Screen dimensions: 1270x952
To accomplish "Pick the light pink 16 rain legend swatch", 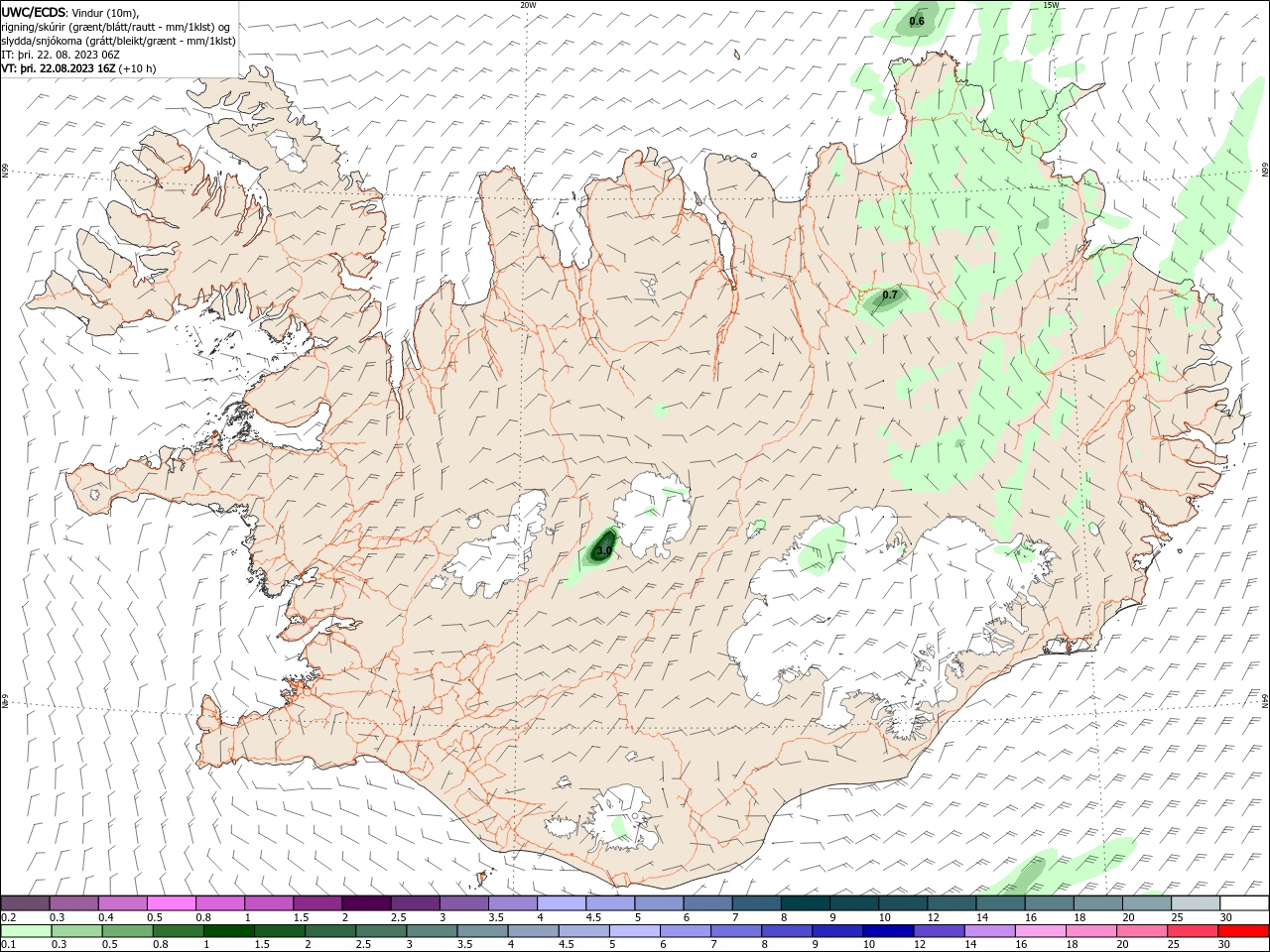I will pos(1041,931).
